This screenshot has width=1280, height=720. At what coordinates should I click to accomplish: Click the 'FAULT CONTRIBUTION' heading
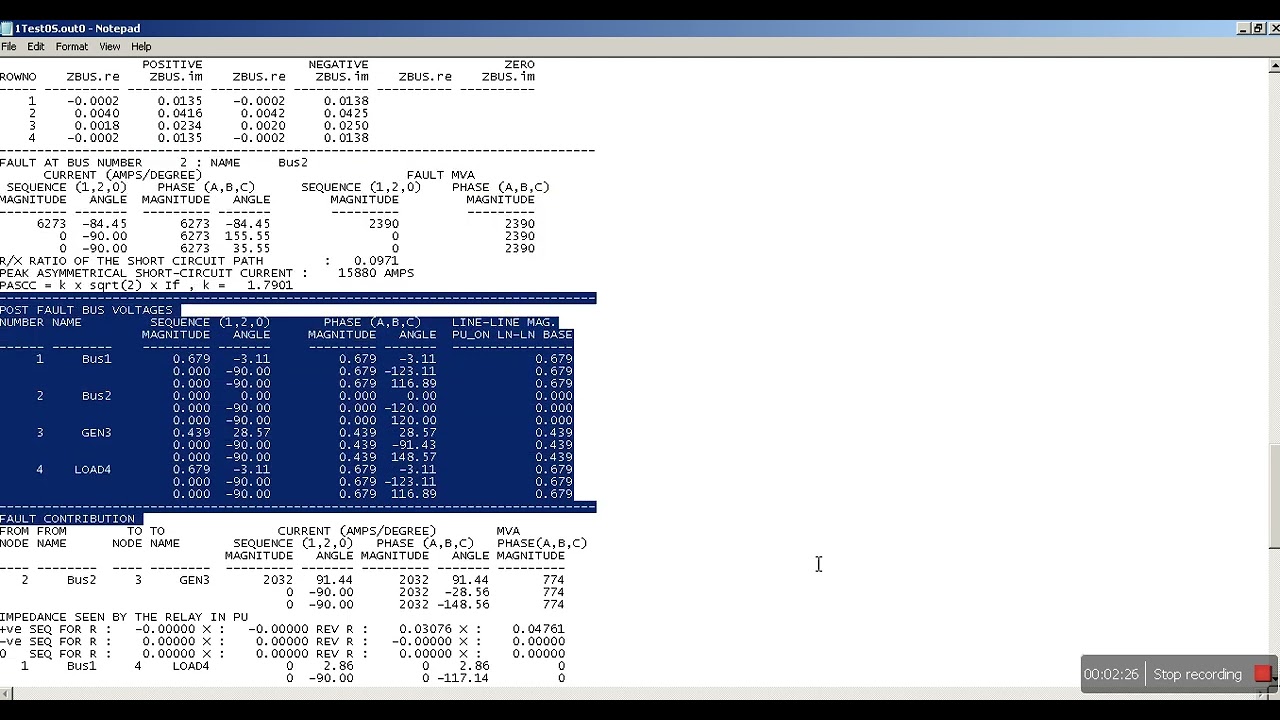pyautogui.click(x=67, y=519)
